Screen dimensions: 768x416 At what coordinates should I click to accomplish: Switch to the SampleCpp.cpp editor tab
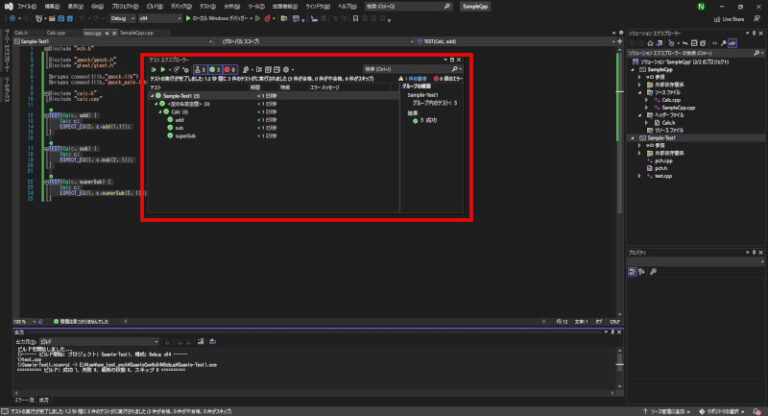137,33
